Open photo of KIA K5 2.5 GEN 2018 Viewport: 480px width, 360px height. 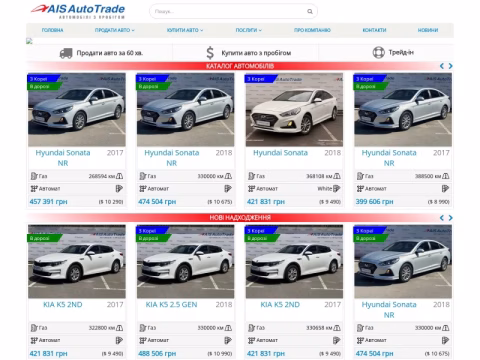186,262
